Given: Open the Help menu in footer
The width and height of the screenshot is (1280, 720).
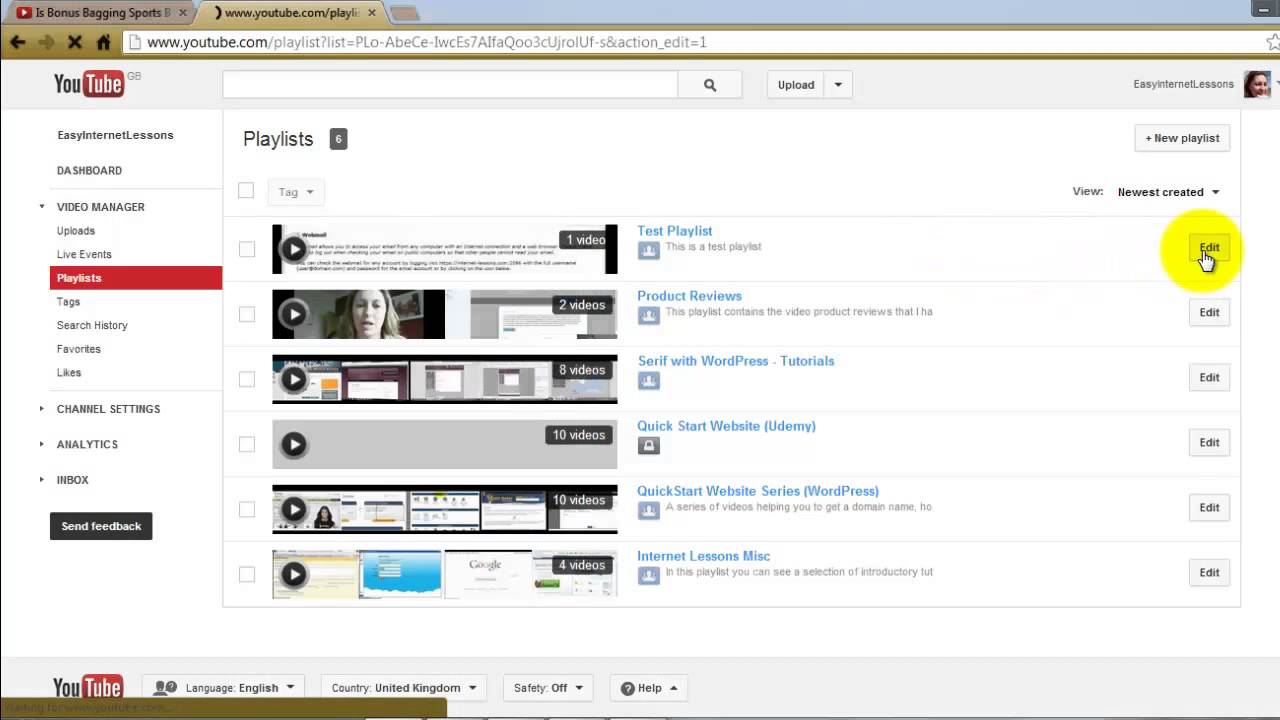Looking at the screenshot, I should pos(648,688).
